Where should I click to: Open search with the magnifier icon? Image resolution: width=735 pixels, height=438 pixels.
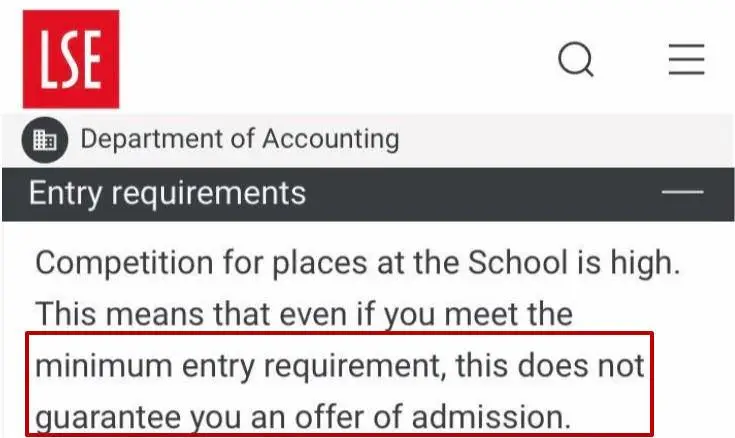click(x=575, y=60)
